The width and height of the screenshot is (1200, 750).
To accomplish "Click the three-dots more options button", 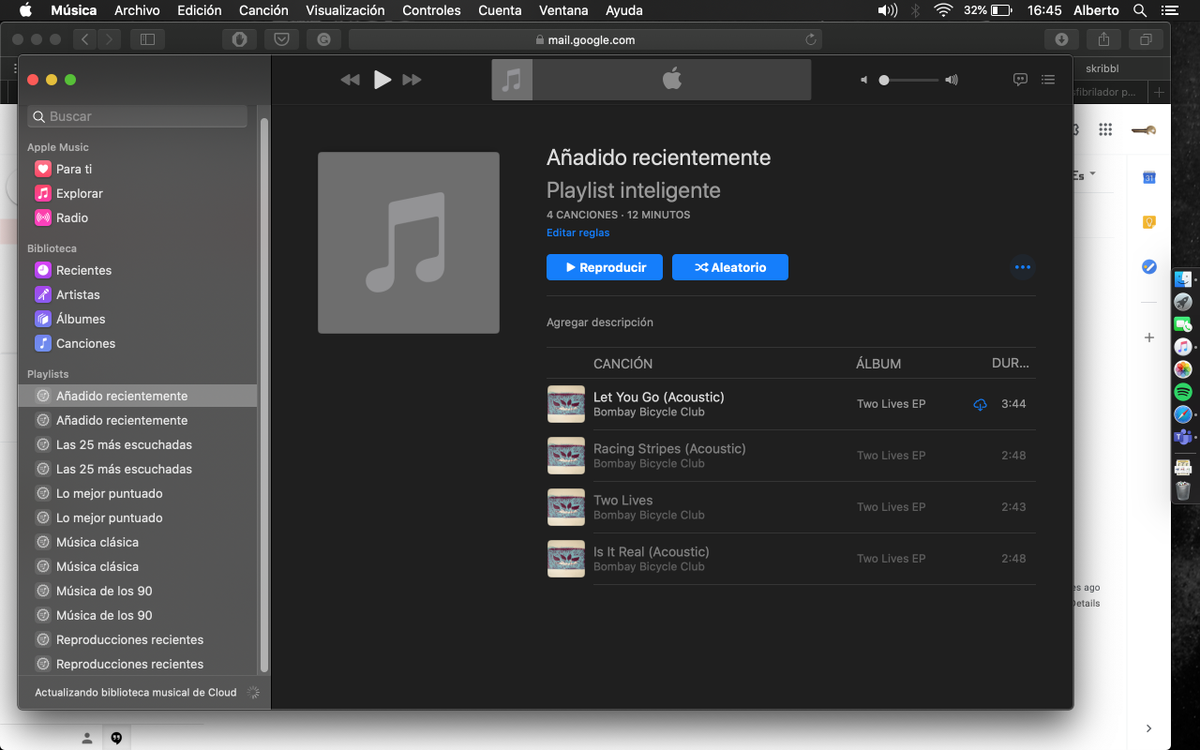I will click(x=1022, y=267).
